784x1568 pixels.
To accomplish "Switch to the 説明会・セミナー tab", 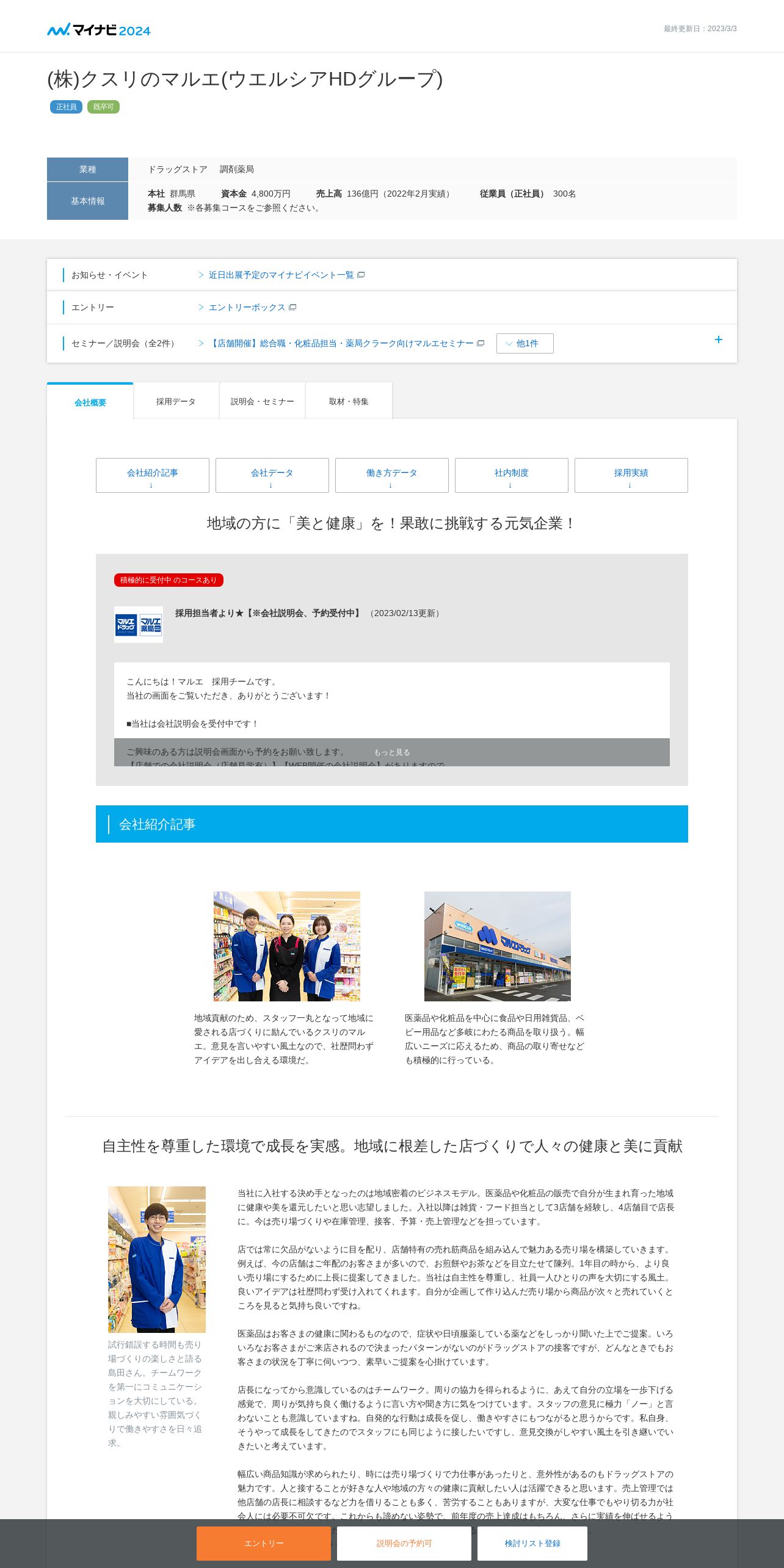I will point(263,401).
